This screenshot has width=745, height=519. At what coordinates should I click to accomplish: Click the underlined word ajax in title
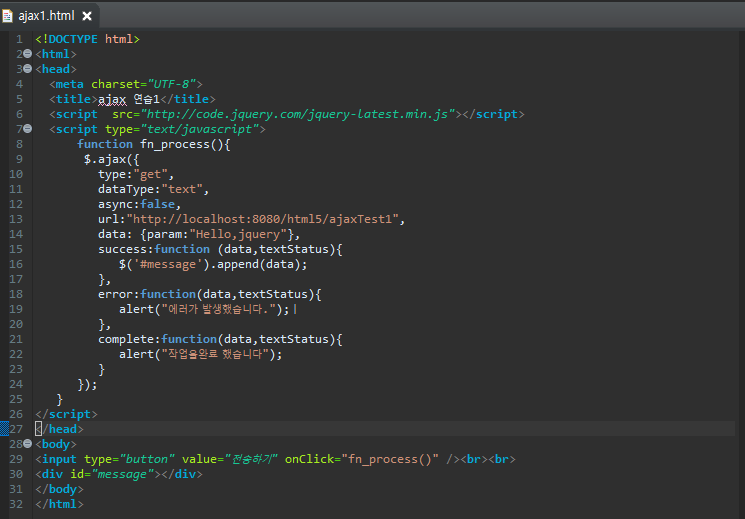click(112, 99)
